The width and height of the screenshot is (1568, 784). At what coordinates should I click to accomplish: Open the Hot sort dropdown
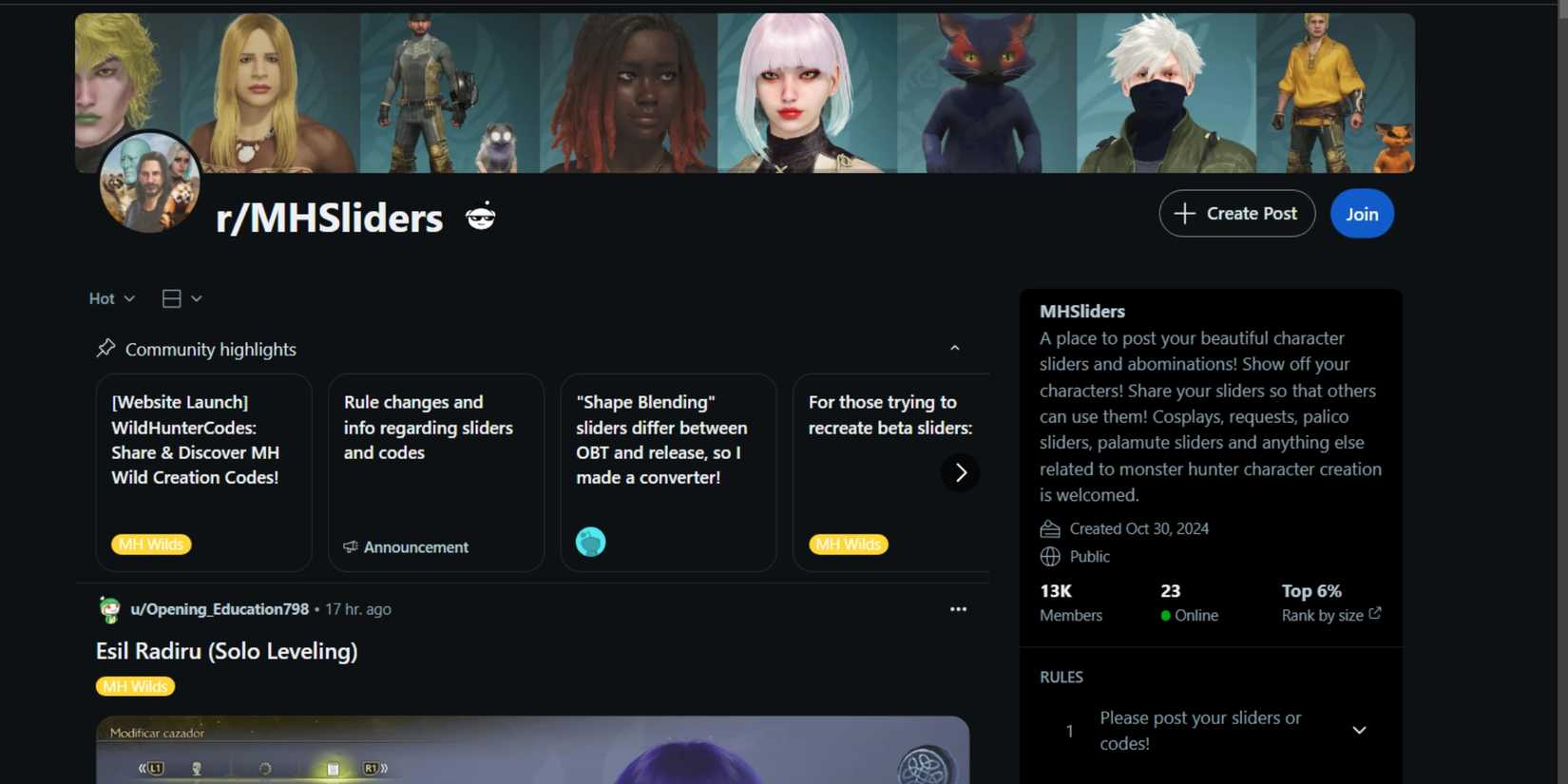click(x=111, y=298)
